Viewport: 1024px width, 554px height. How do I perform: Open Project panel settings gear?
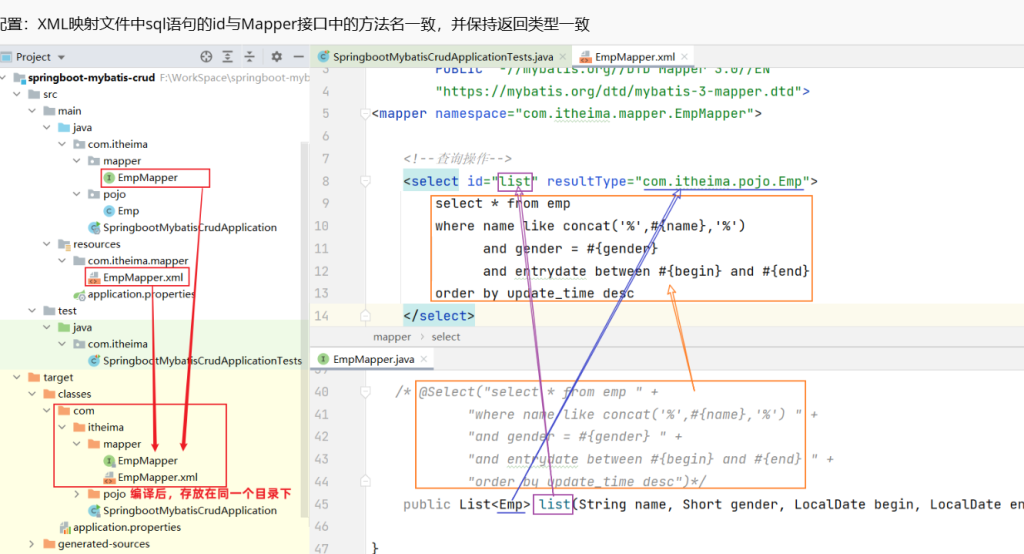(277, 57)
